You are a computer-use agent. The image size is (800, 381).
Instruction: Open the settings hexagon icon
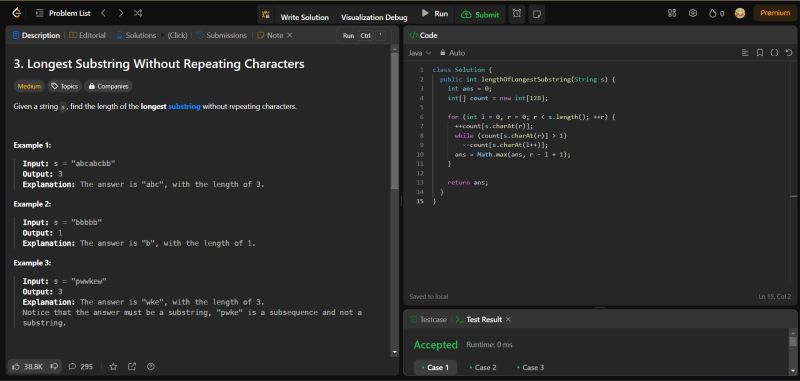[693, 13]
